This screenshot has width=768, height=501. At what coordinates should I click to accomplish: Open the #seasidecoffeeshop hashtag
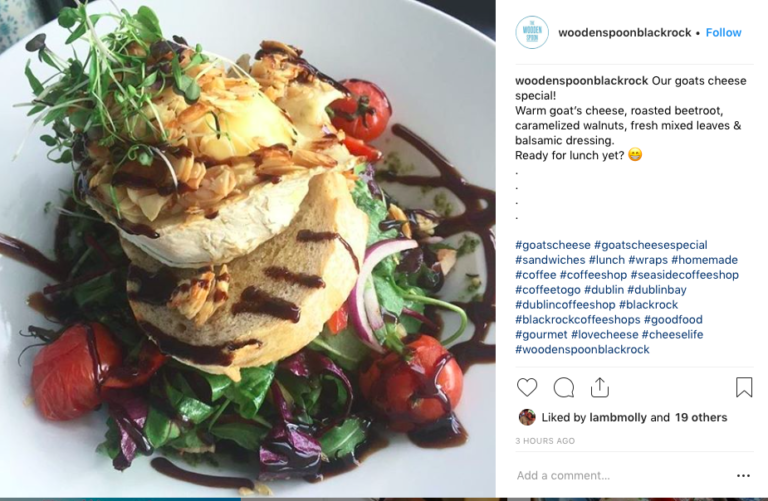pyautogui.click(x=684, y=275)
